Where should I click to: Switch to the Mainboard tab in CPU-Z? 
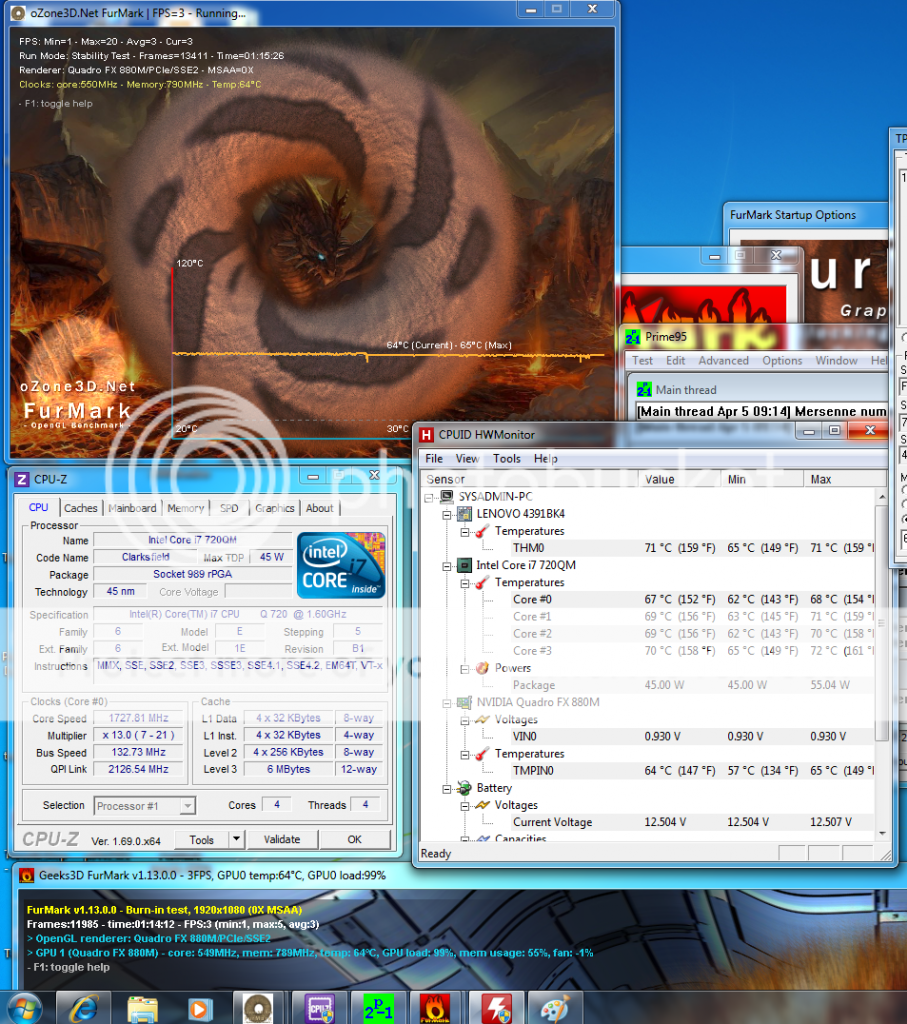[132, 508]
